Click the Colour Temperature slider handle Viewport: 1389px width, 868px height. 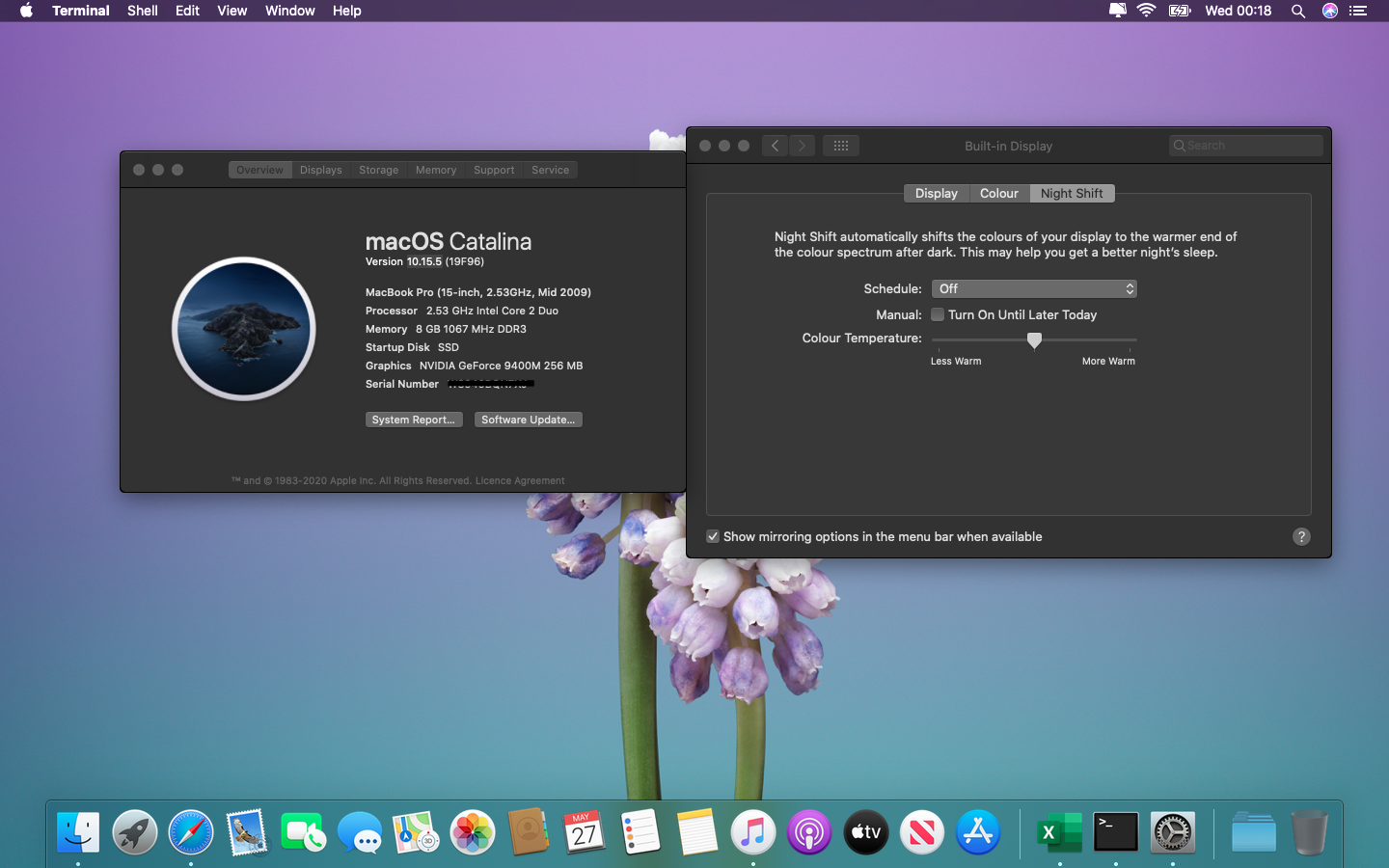click(1034, 340)
